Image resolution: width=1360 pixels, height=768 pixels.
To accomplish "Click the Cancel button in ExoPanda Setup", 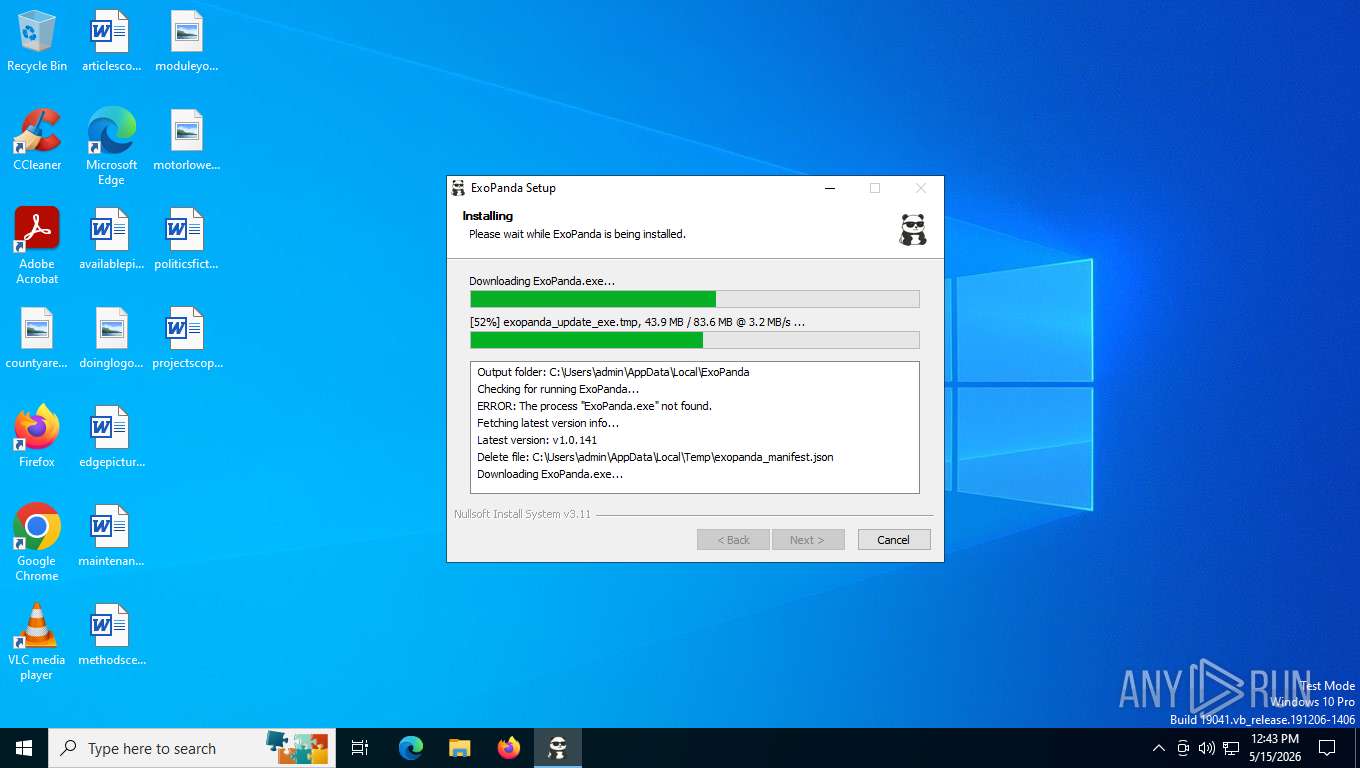I will point(894,540).
